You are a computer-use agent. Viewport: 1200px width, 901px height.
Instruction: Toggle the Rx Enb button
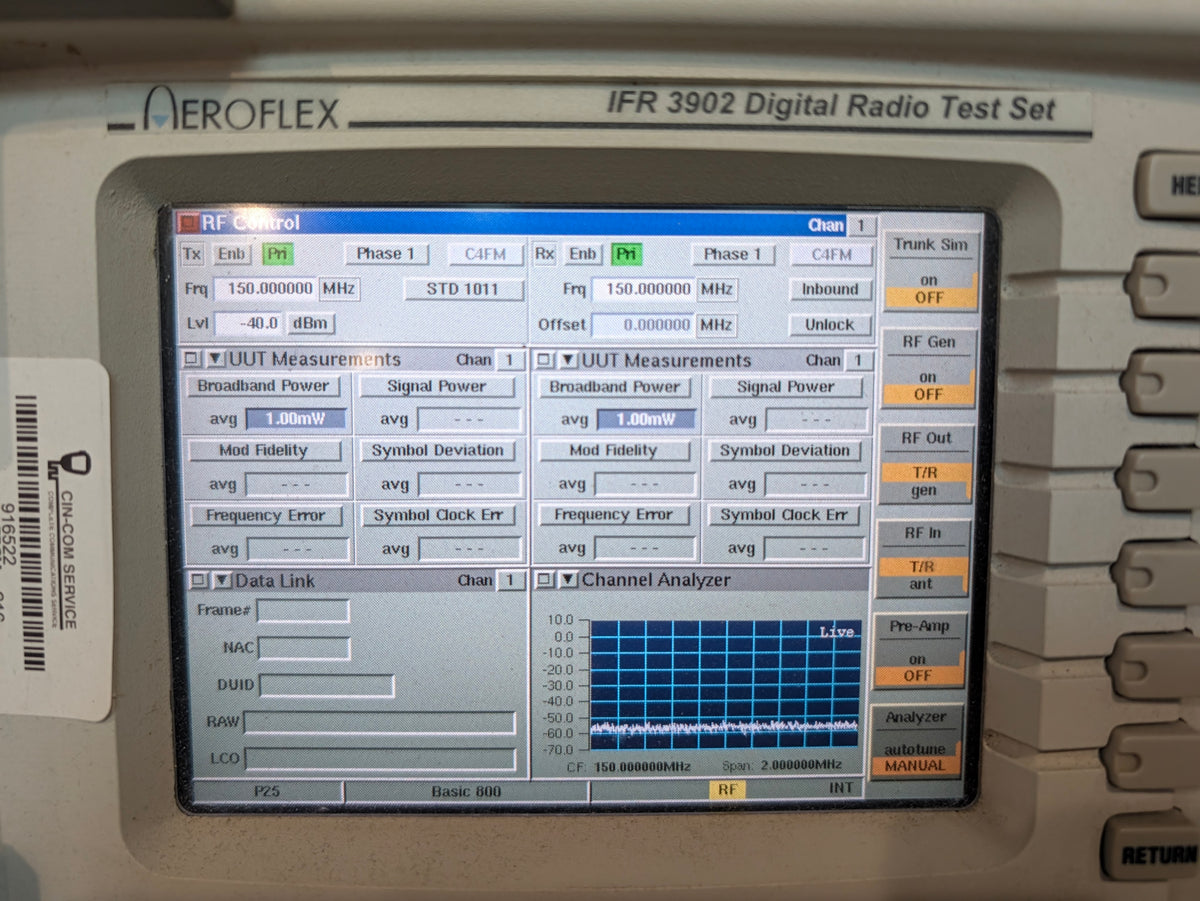point(583,254)
